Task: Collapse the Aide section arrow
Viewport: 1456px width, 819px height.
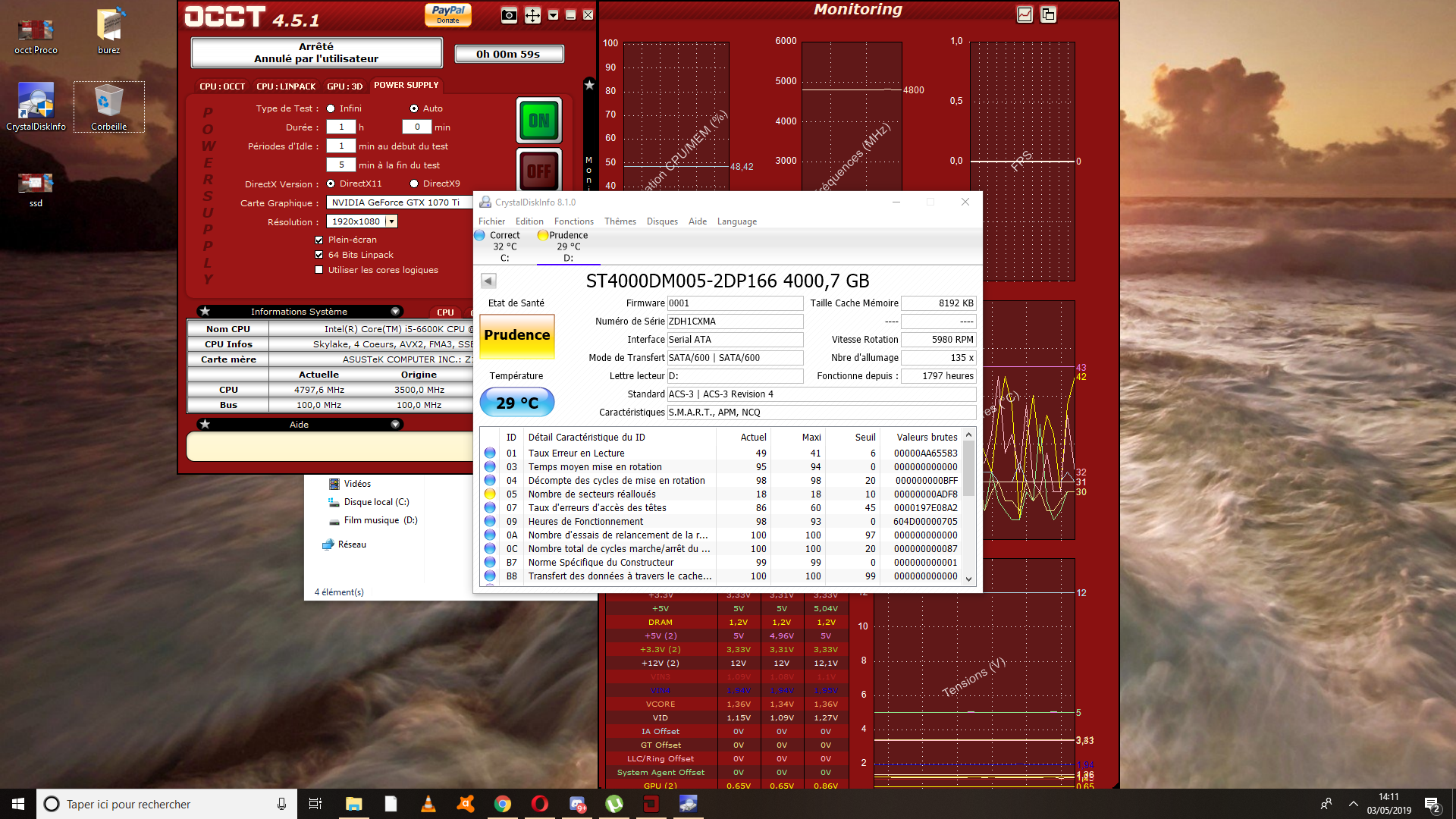Action: 395,424
